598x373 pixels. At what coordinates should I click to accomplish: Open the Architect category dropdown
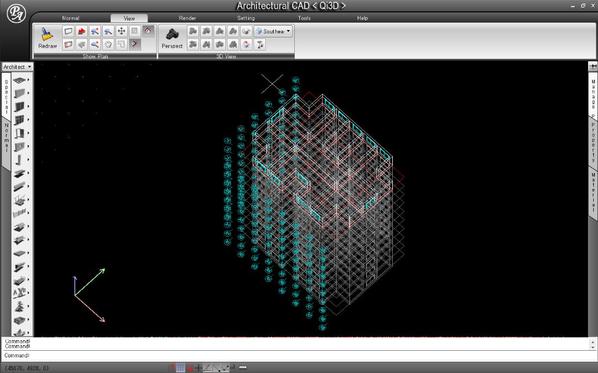click(17, 67)
